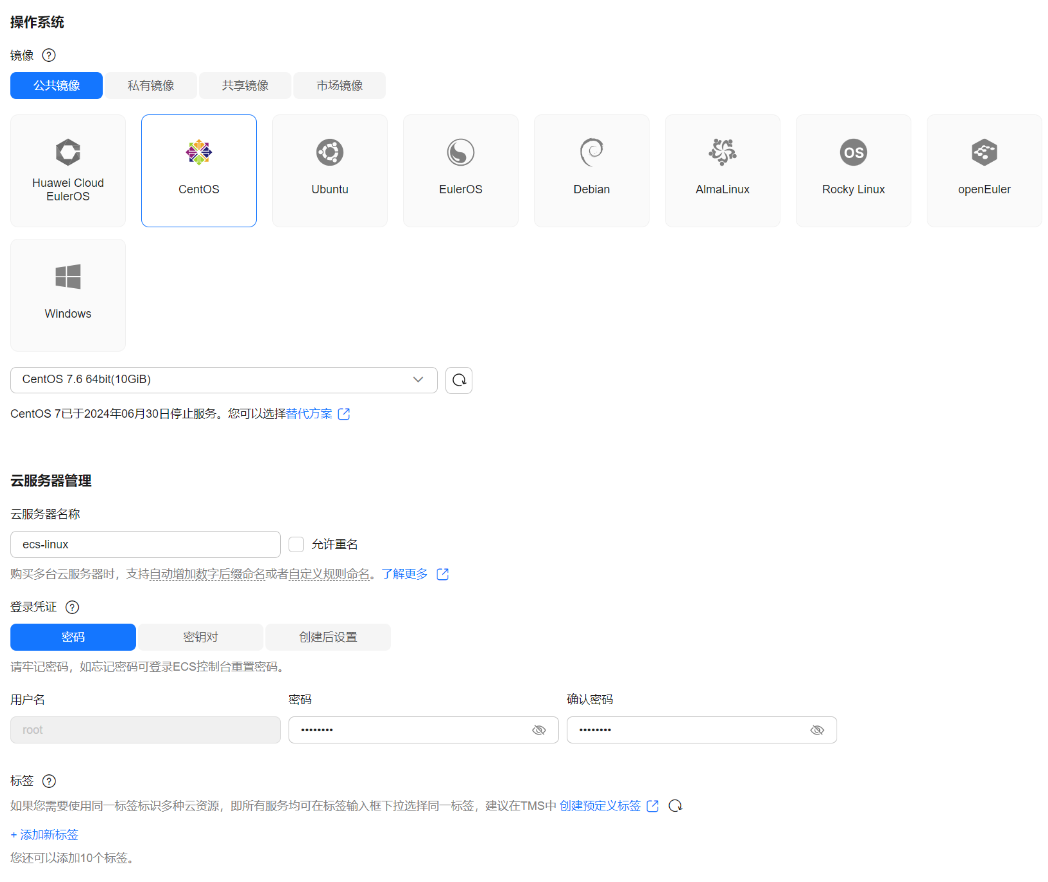
Task: Pick the openEuler image card
Action: pyautogui.click(x=985, y=170)
